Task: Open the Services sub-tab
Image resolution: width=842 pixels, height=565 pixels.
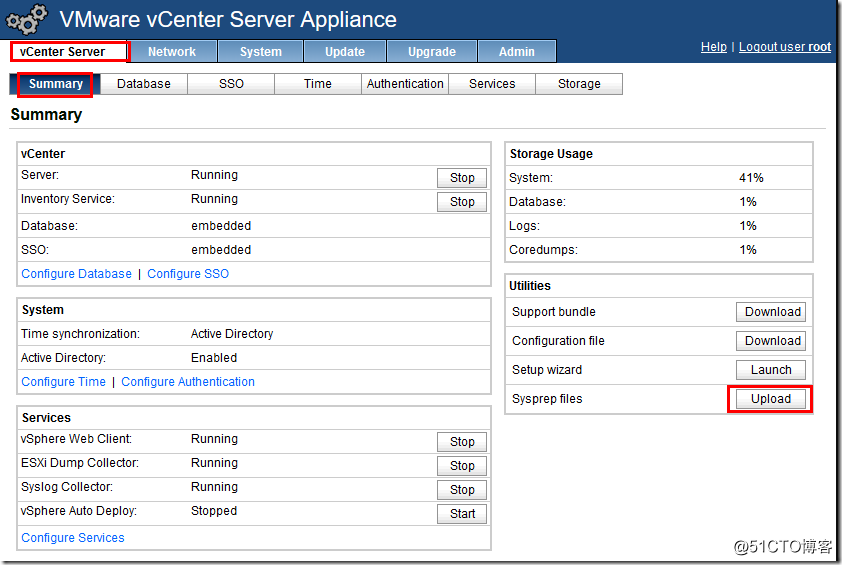Action: click(492, 84)
